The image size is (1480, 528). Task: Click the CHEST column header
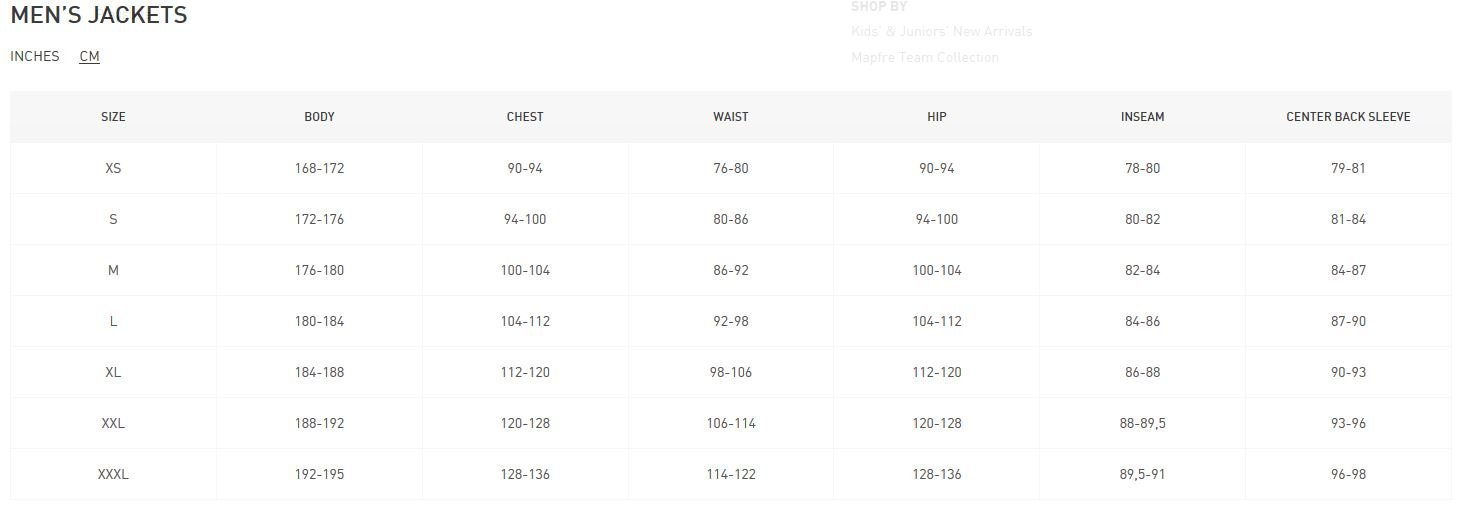(x=525, y=117)
